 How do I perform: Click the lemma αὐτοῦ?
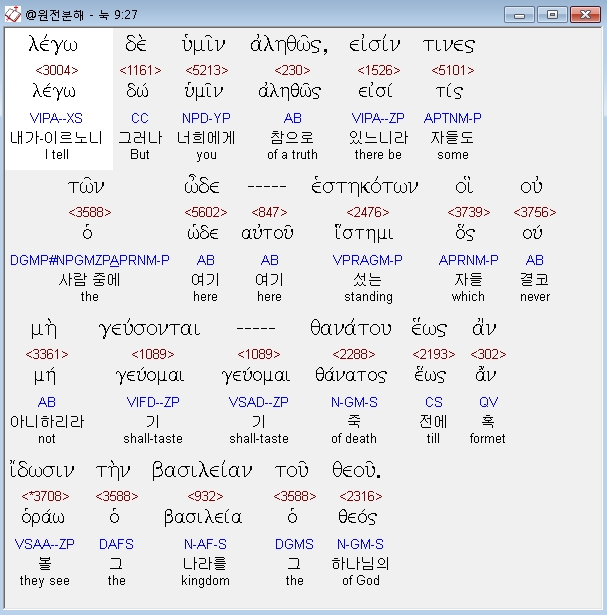click(x=267, y=233)
